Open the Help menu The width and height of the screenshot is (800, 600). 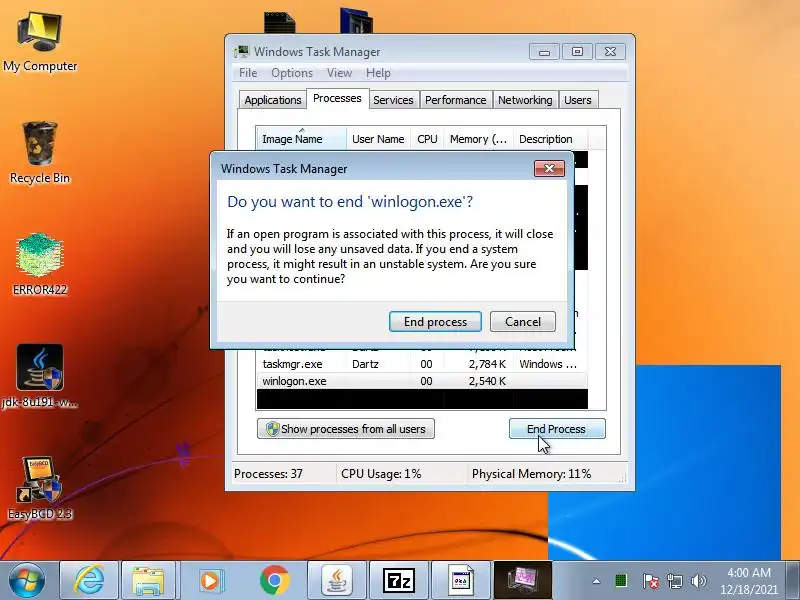(378, 73)
